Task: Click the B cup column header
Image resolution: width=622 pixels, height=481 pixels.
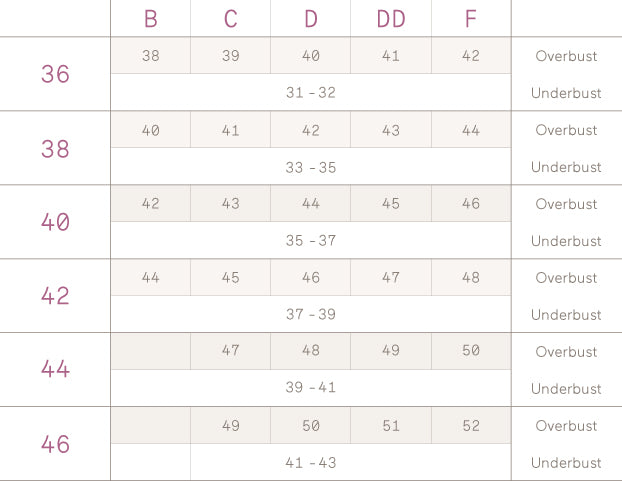Action: point(150,19)
